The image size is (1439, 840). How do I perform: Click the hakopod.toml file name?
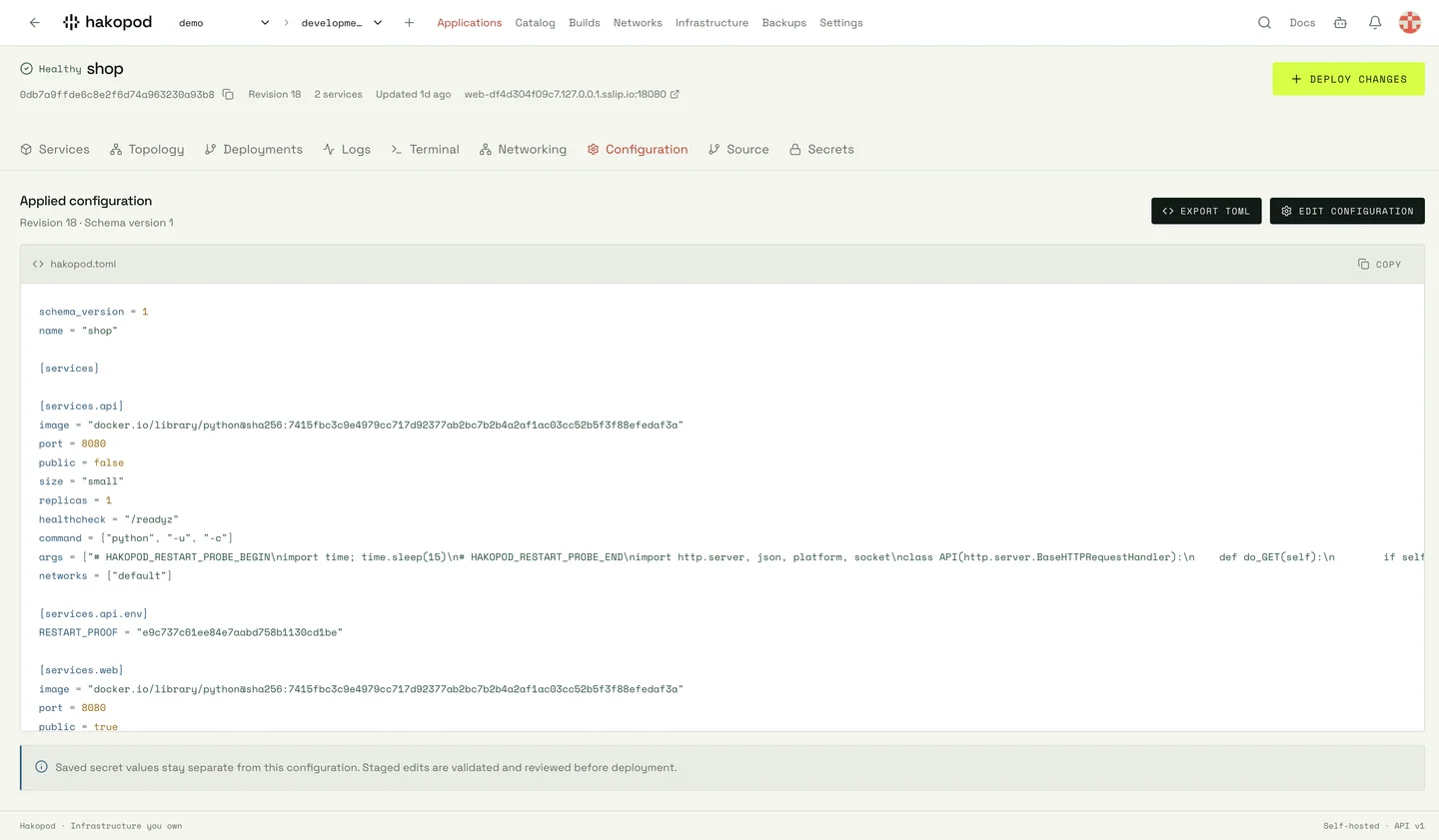(x=83, y=264)
